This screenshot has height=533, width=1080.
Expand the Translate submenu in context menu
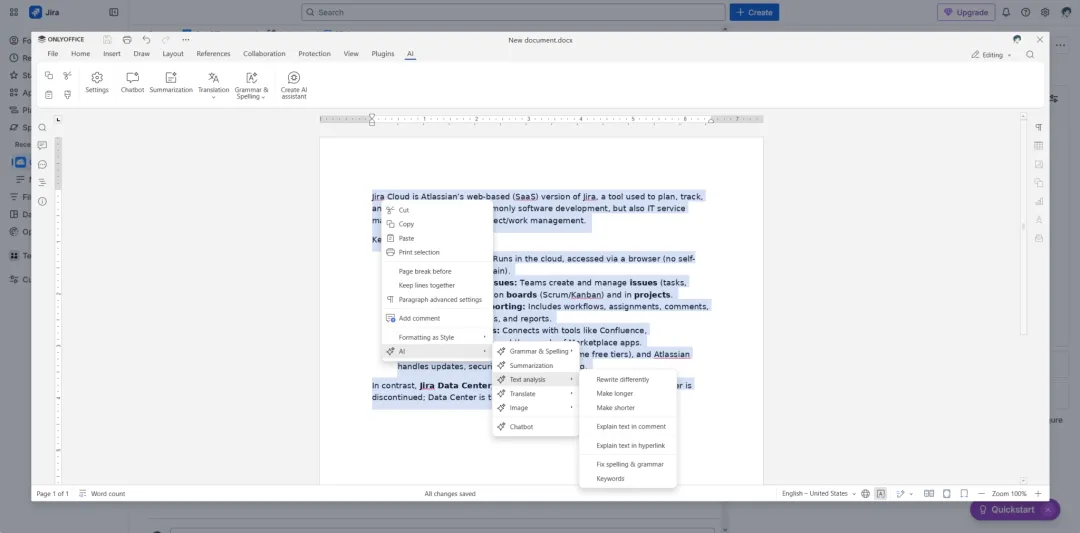point(536,394)
